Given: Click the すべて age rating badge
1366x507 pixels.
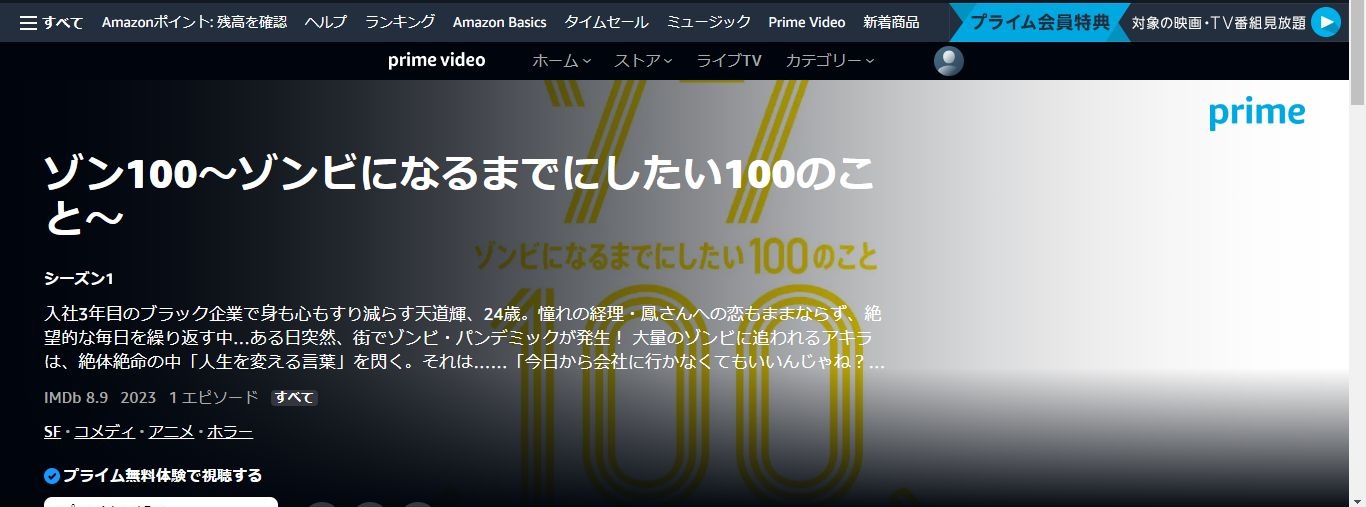Looking at the screenshot, I should tap(294, 398).
